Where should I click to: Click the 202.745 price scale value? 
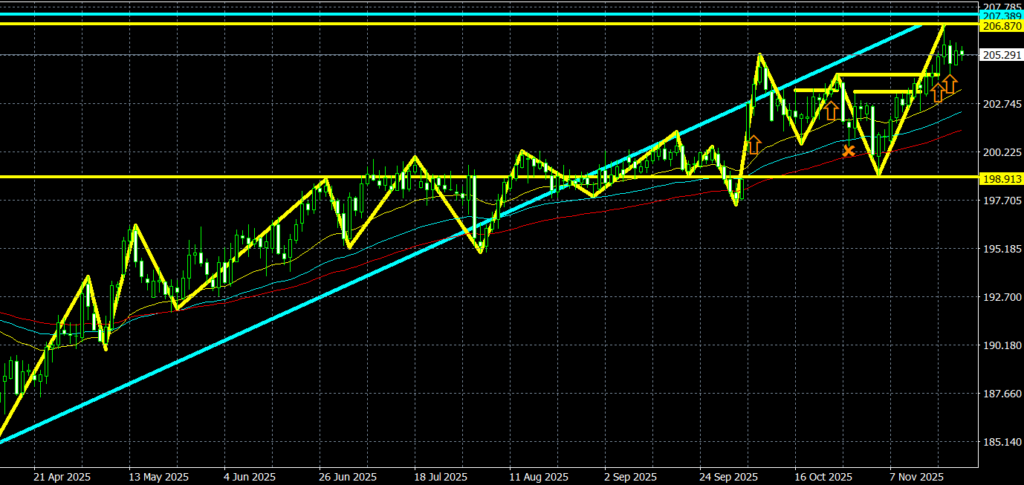point(1001,104)
